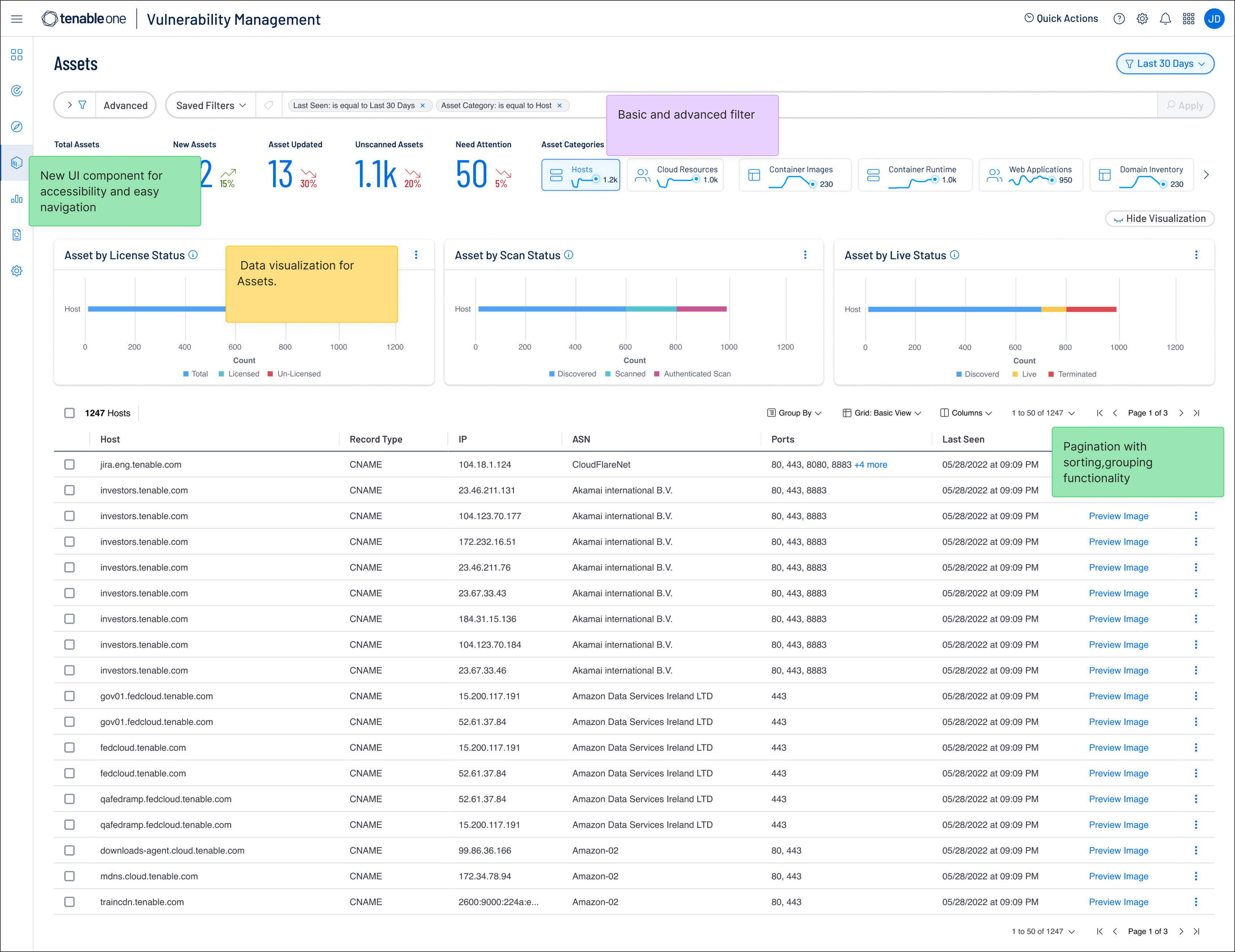Check the traincdn.tenable.com row
This screenshot has height=952, width=1235.
pyautogui.click(x=69, y=902)
